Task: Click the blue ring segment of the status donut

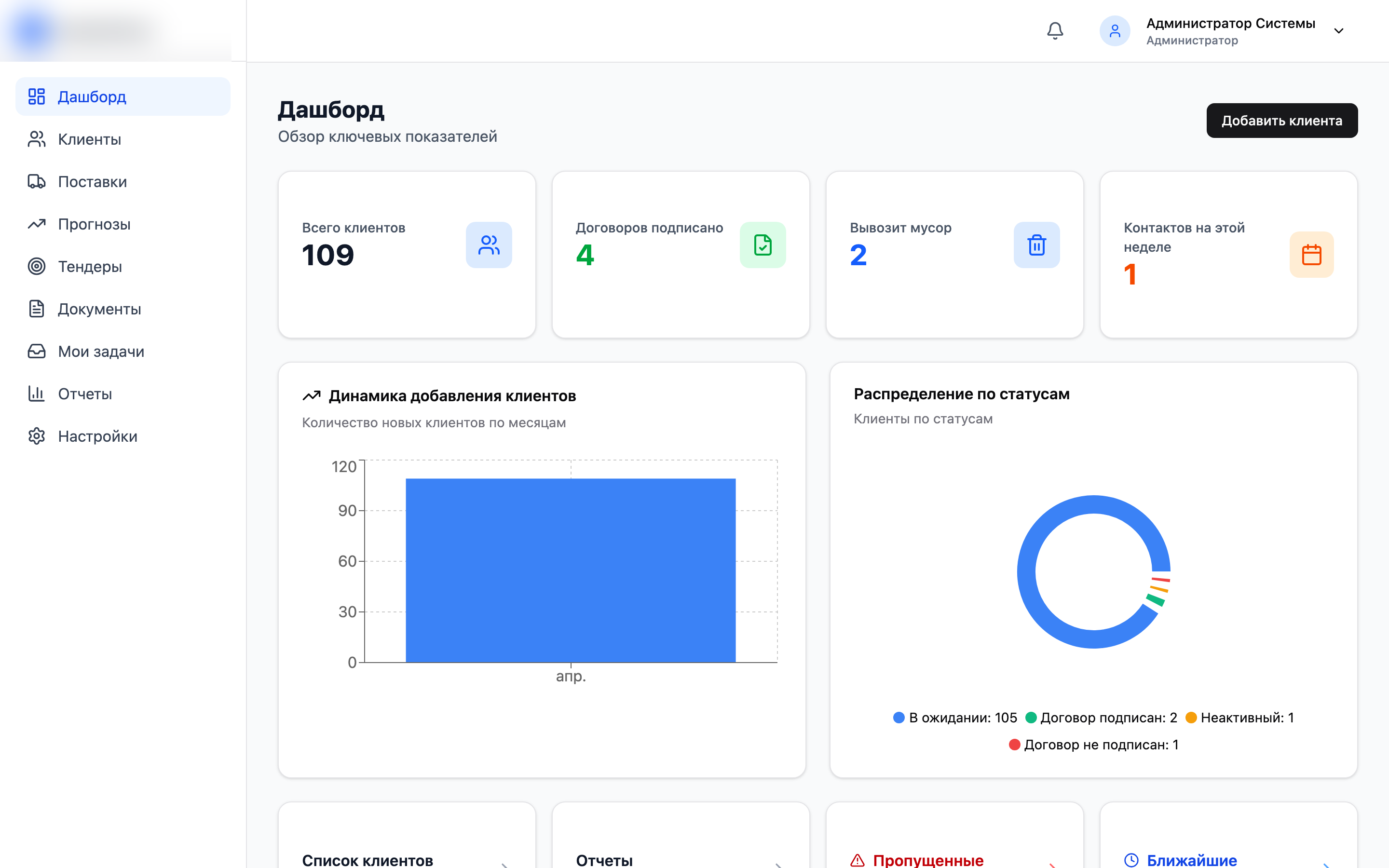Action: pos(1026,572)
